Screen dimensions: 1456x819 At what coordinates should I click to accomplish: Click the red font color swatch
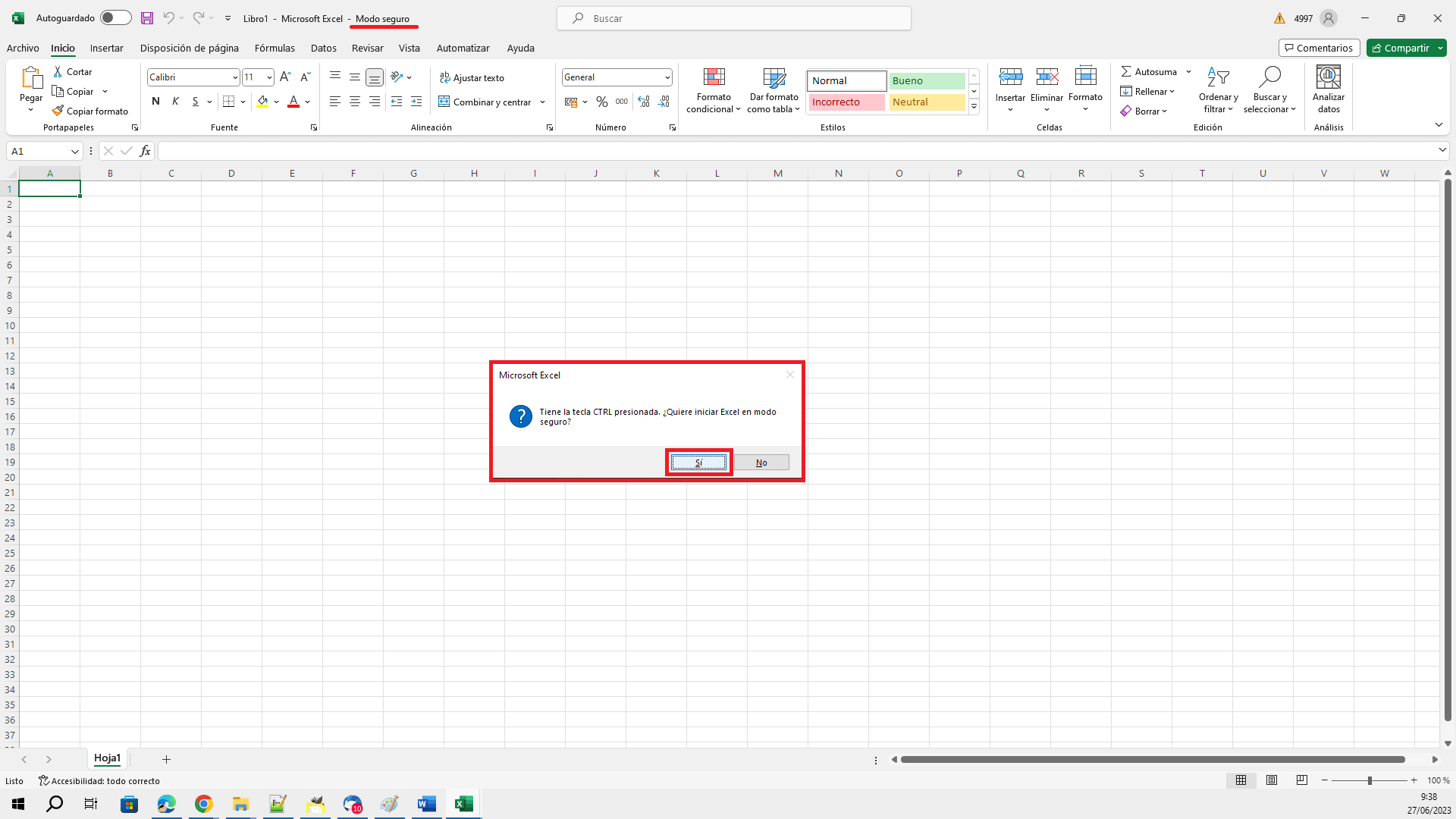click(293, 101)
